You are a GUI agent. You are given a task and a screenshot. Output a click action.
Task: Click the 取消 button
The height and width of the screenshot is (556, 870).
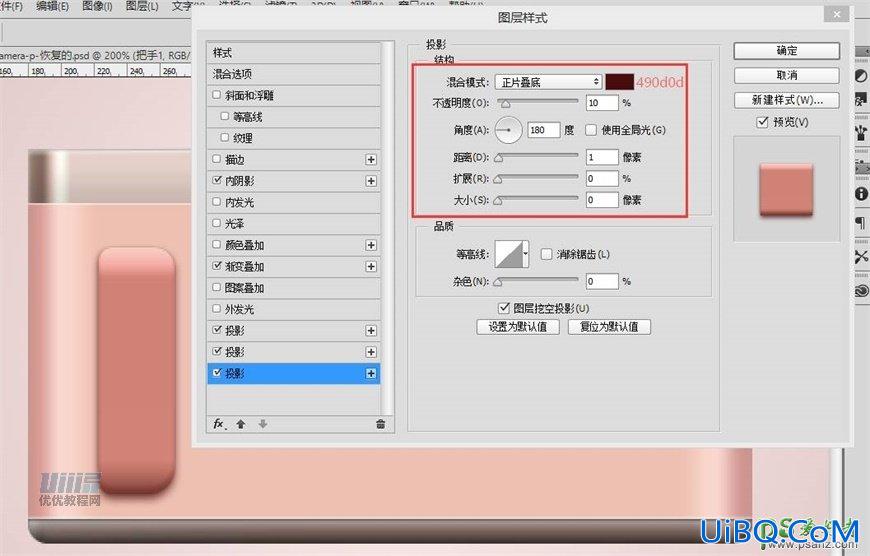pyautogui.click(x=787, y=75)
